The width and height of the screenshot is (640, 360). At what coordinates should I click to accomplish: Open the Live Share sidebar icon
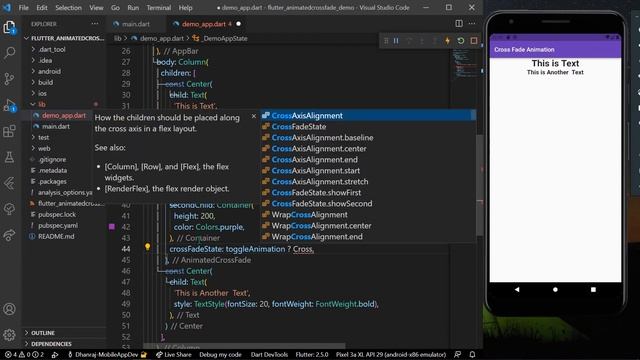click(x=9, y=236)
